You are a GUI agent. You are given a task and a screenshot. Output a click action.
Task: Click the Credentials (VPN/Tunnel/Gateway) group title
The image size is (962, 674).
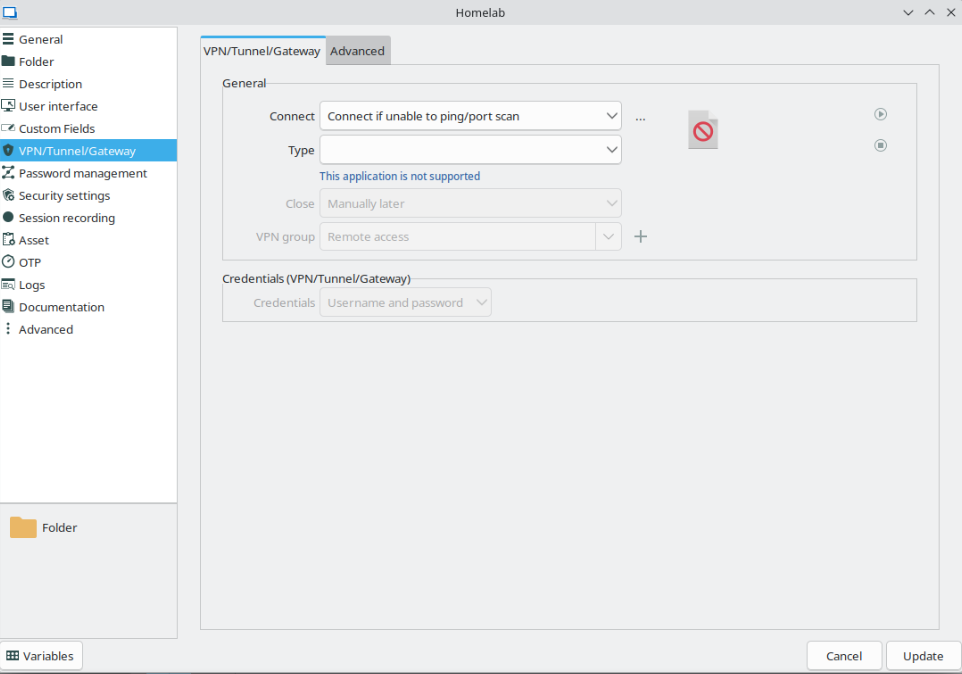[x=317, y=278]
